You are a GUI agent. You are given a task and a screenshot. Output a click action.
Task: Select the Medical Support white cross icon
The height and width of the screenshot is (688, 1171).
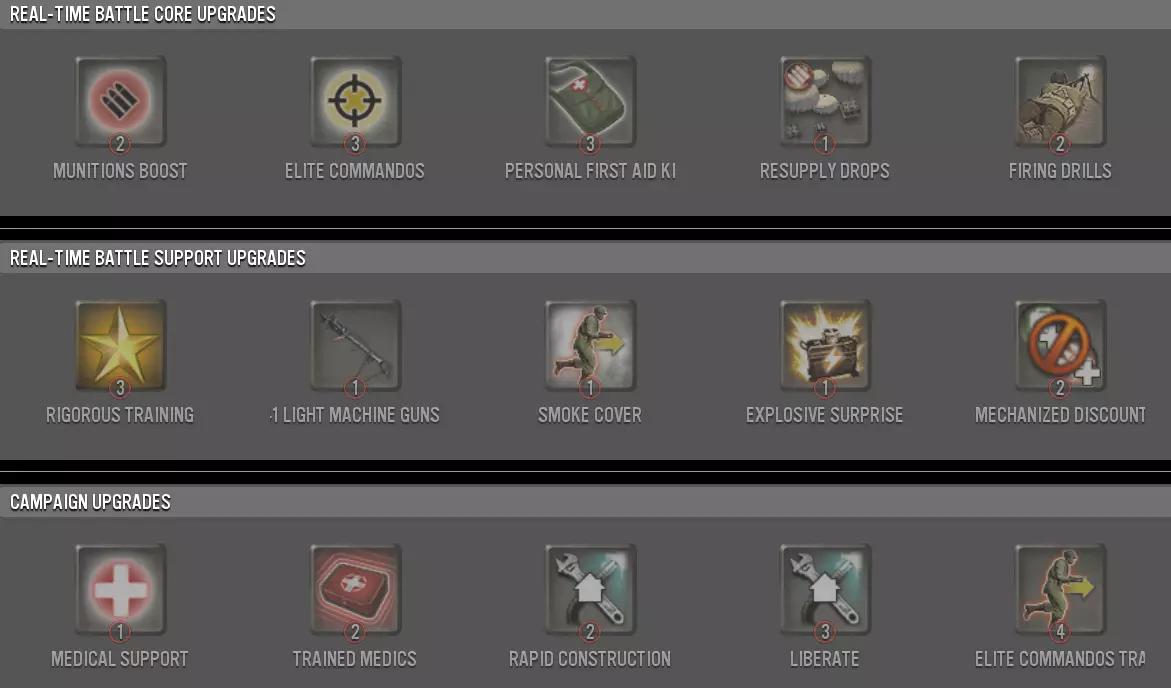[120, 589]
